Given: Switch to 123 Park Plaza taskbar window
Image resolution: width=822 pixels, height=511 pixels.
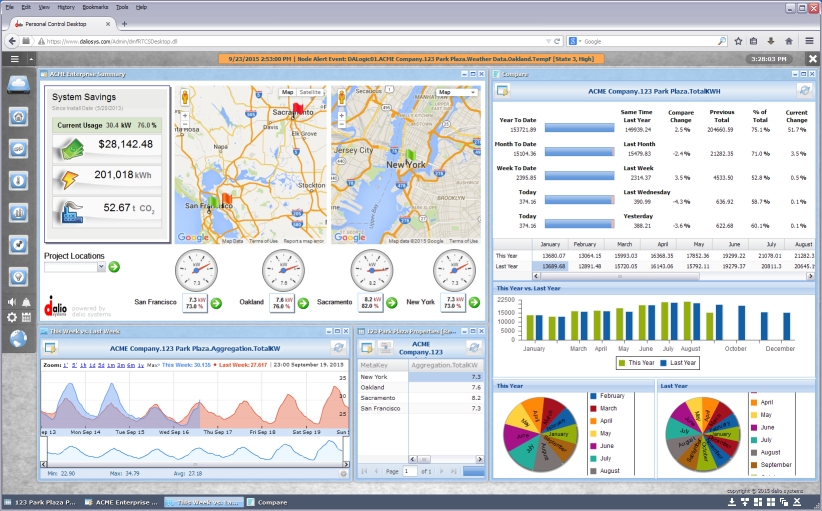Looking at the screenshot, I should click(40, 503).
